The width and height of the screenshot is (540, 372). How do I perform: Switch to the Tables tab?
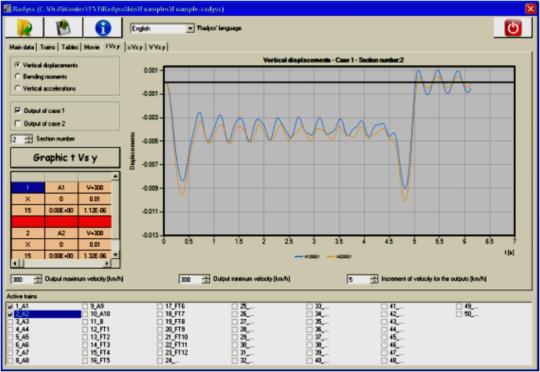click(x=70, y=47)
